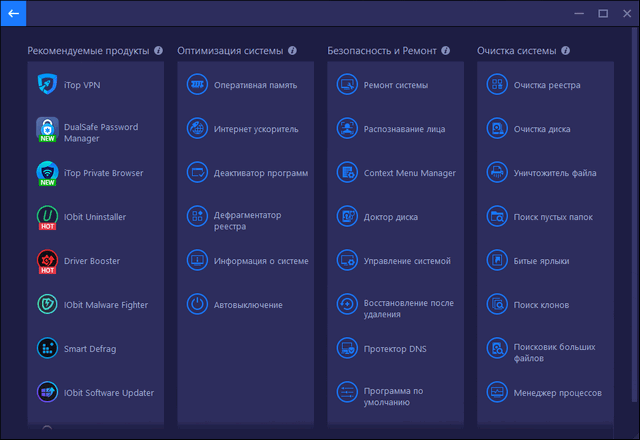Open the Битые ярлыки icon
640x440 pixels.
(x=497, y=260)
